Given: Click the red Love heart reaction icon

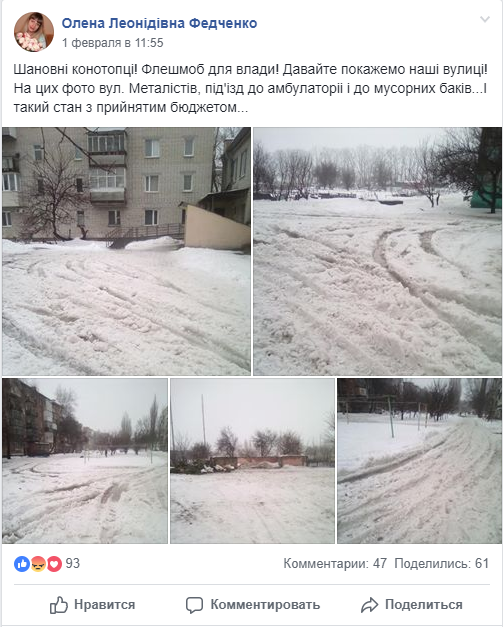Looking at the screenshot, I should (54, 564).
